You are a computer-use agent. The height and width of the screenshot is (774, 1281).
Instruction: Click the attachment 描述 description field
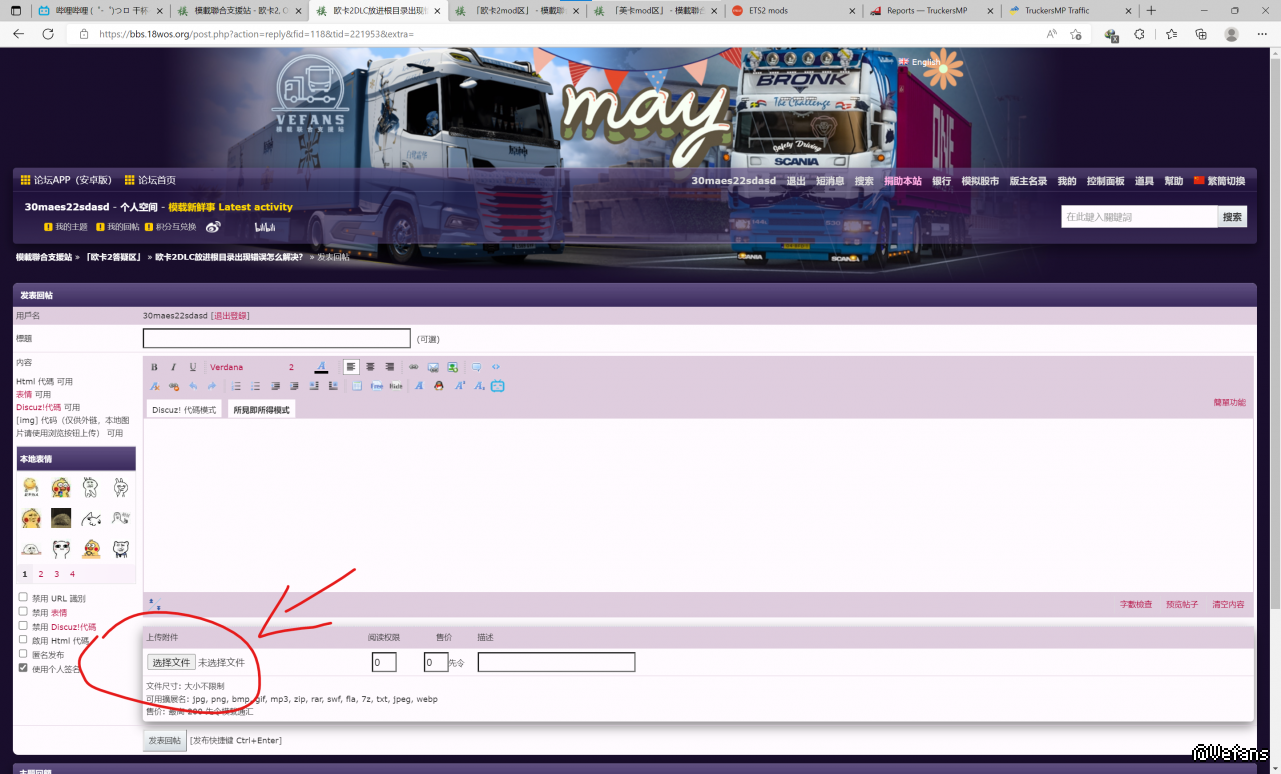pos(556,662)
